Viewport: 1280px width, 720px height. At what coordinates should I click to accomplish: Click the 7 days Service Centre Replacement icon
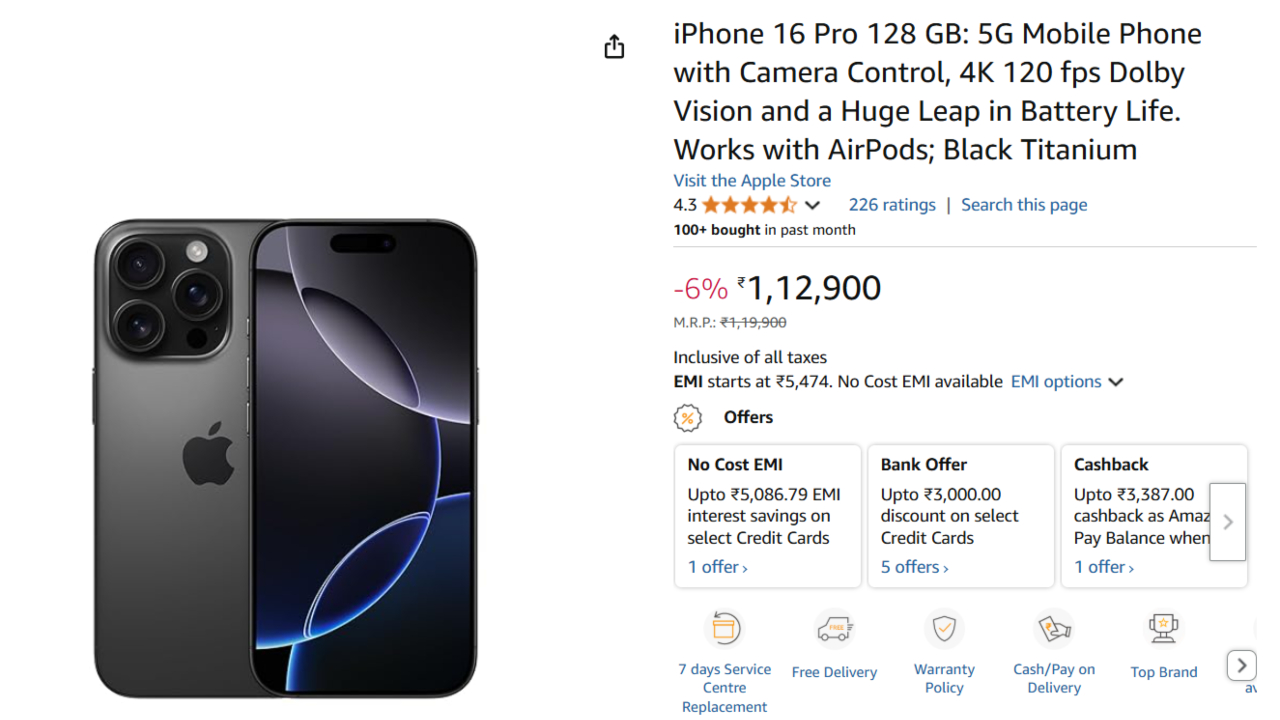pyautogui.click(x=724, y=629)
